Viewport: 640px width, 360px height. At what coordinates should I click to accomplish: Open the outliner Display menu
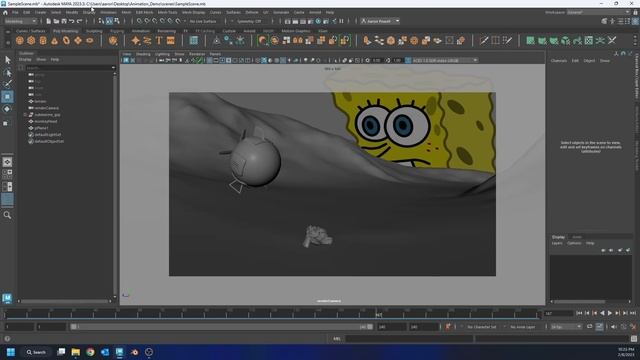coord(25,60)
